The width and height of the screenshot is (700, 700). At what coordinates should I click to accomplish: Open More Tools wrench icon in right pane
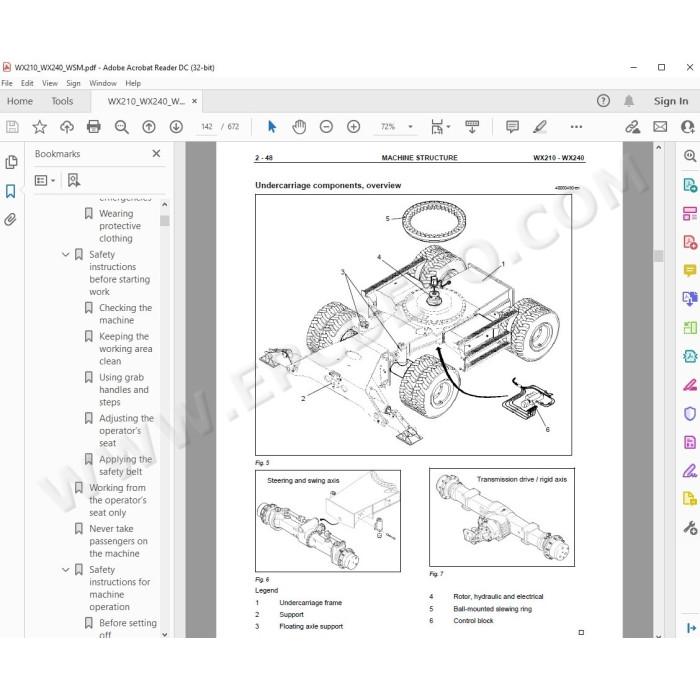(x=690, y=528)
